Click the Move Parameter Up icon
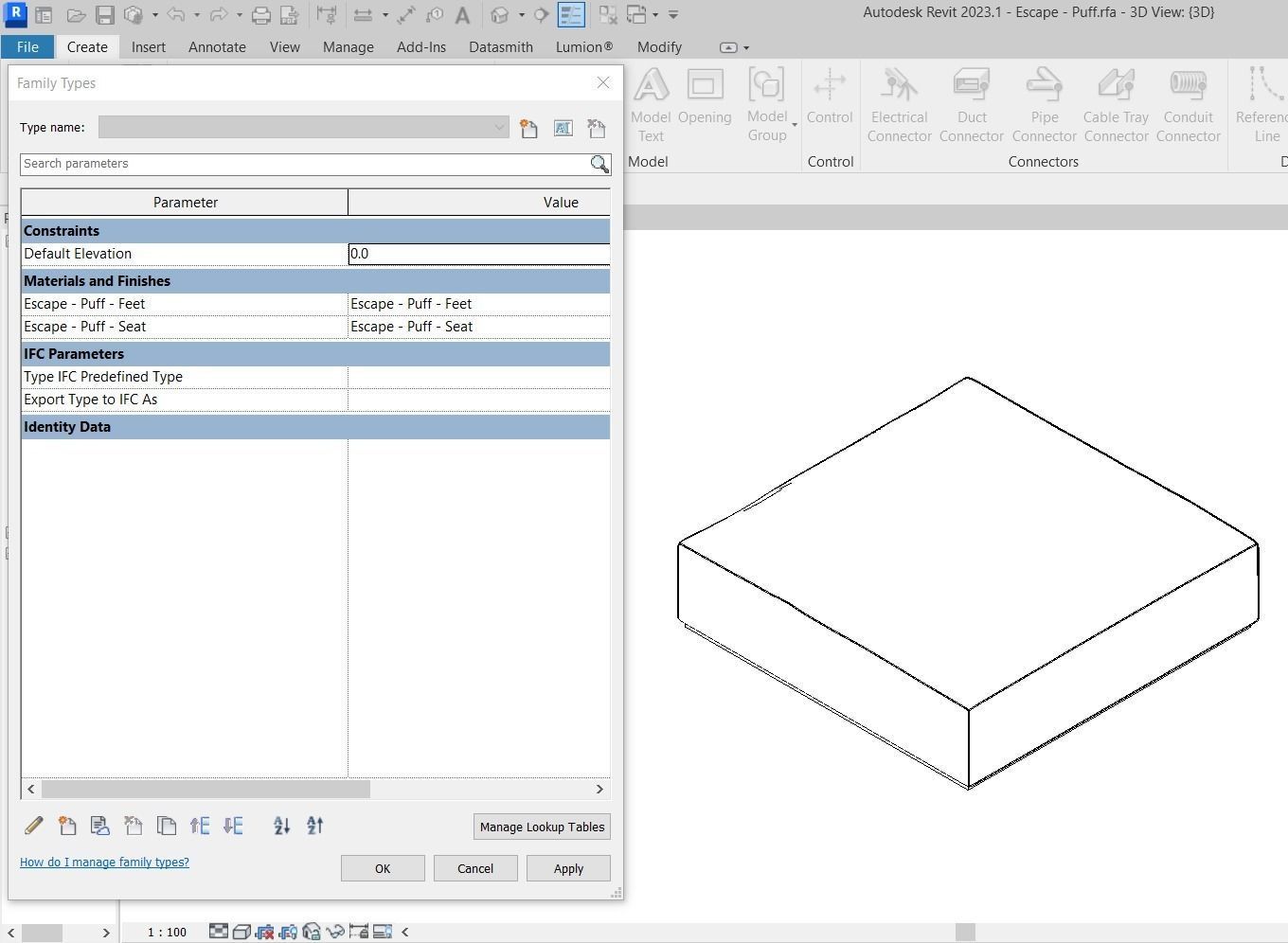 200,826
